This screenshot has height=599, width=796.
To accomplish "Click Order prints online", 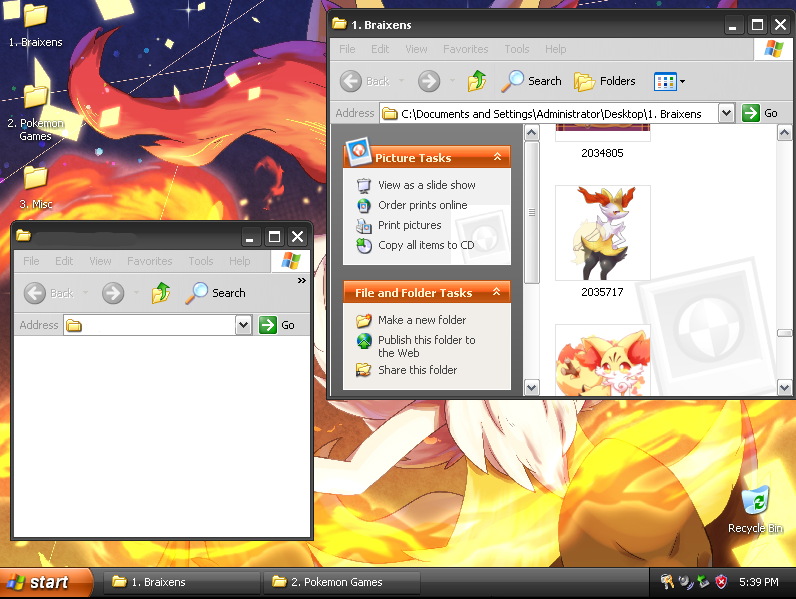I will coord(422,205).
